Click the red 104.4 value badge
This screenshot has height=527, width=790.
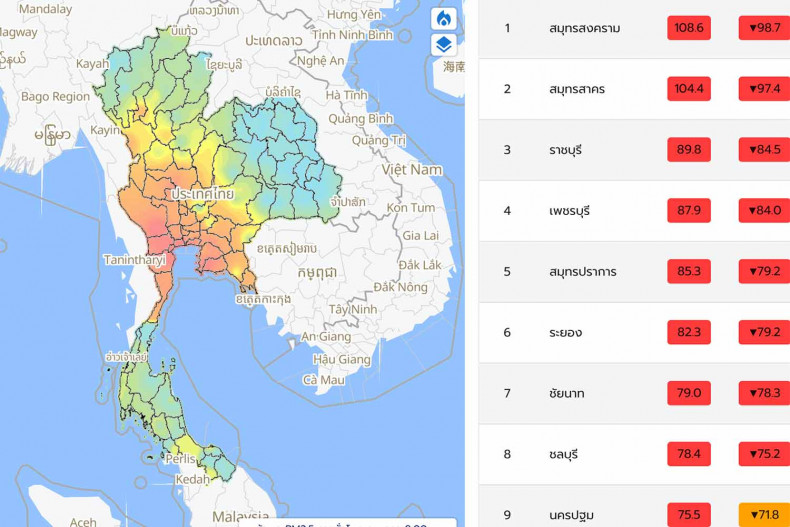[689, 89]
